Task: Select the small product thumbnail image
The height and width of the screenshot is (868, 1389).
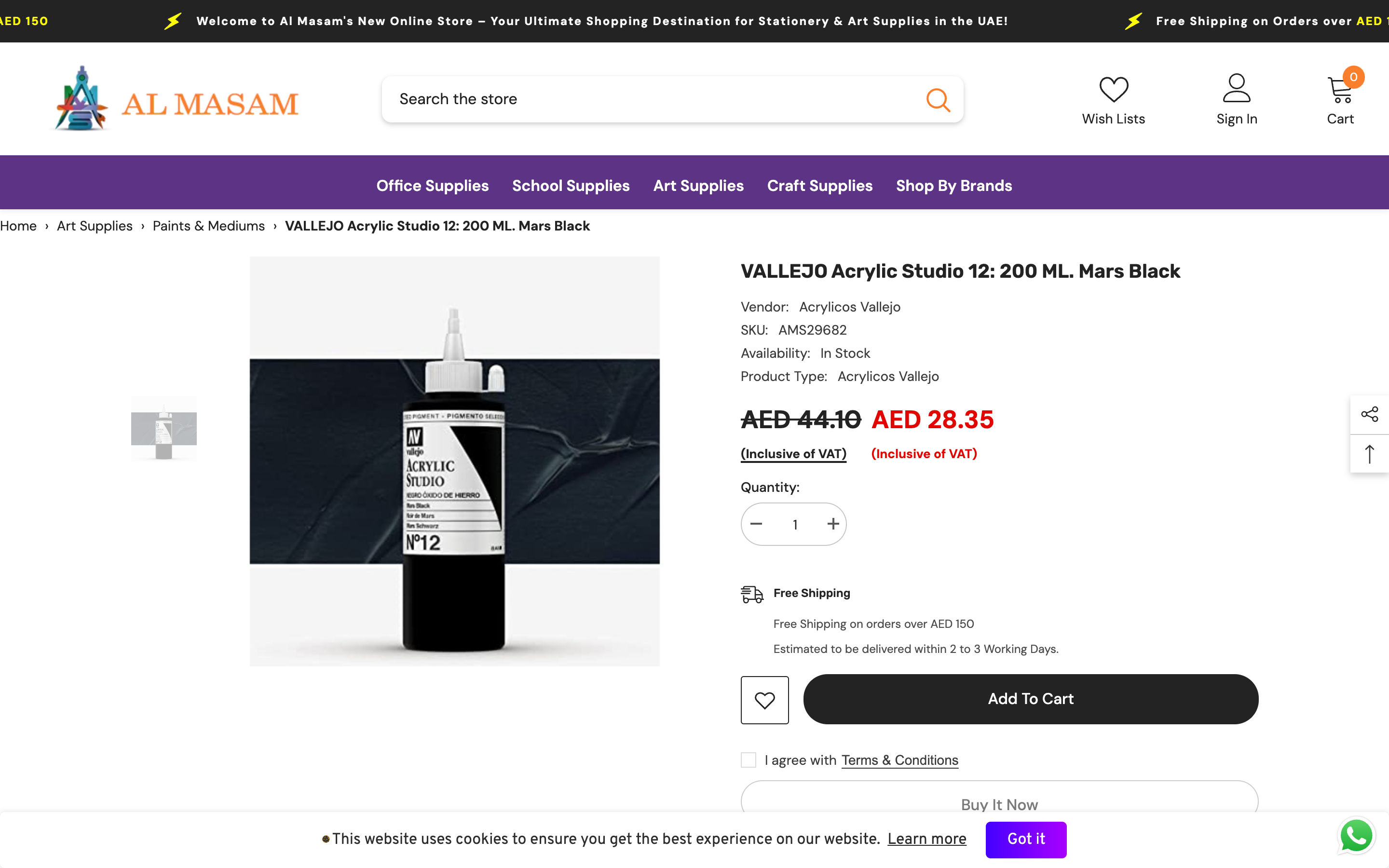Action: pos(163,428)
